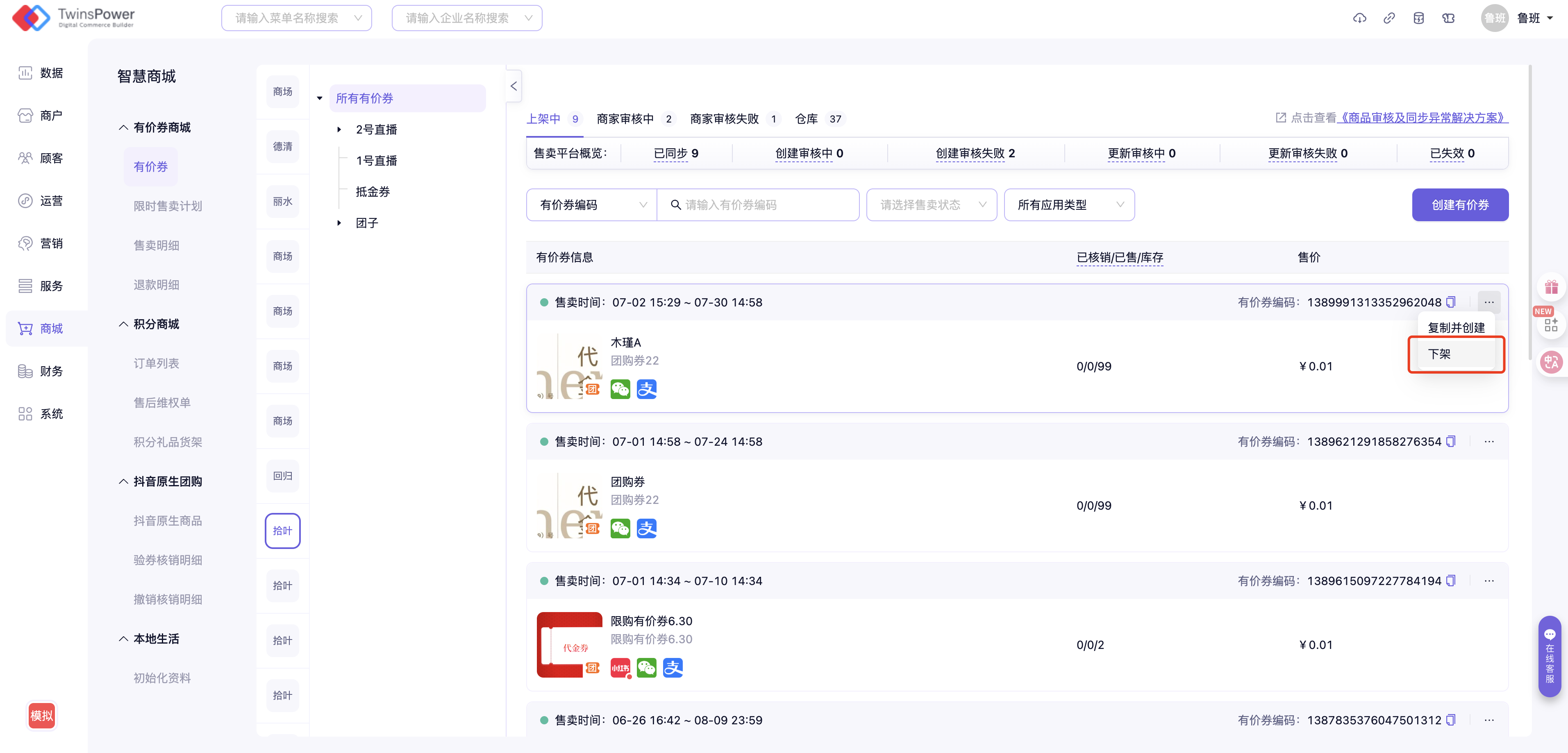Click the 木瑾A voucher thumbnail image

pyautogui.click(x=569, y=366)
